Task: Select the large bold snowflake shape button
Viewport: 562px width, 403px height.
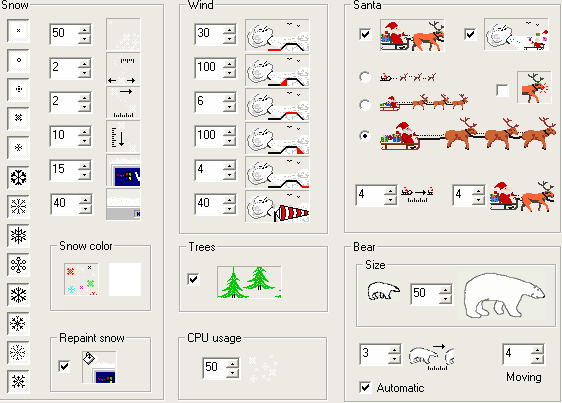Action: 18,177
